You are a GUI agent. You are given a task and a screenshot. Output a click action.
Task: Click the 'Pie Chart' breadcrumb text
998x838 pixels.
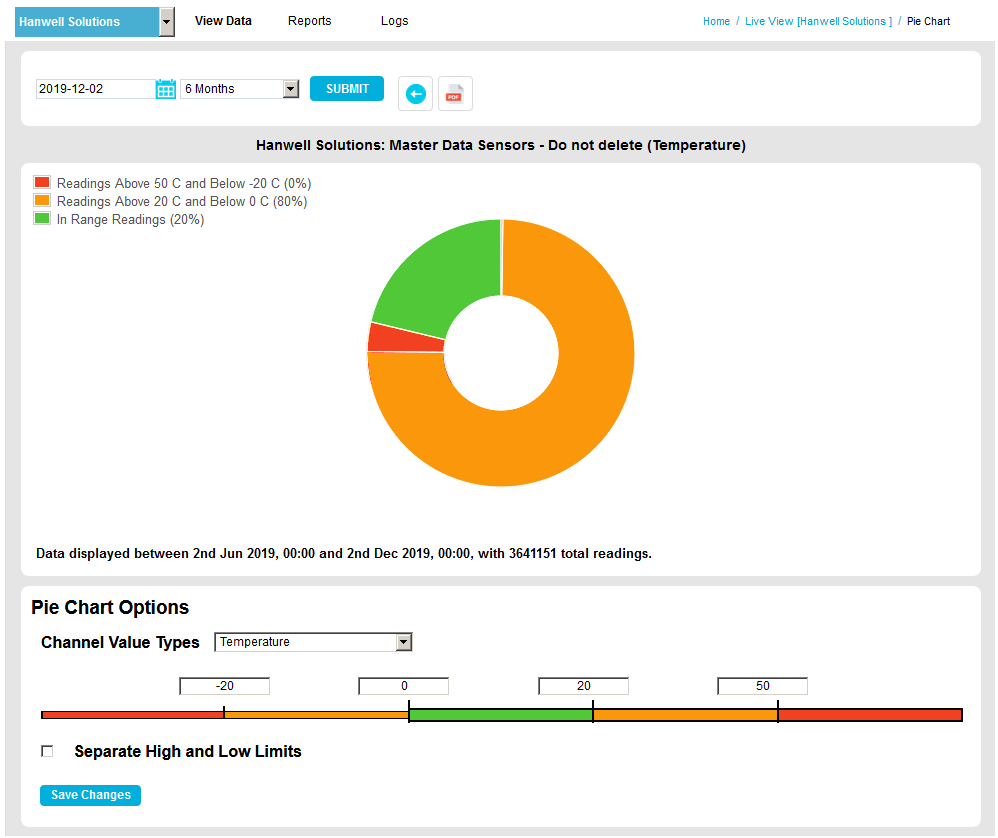928,21
